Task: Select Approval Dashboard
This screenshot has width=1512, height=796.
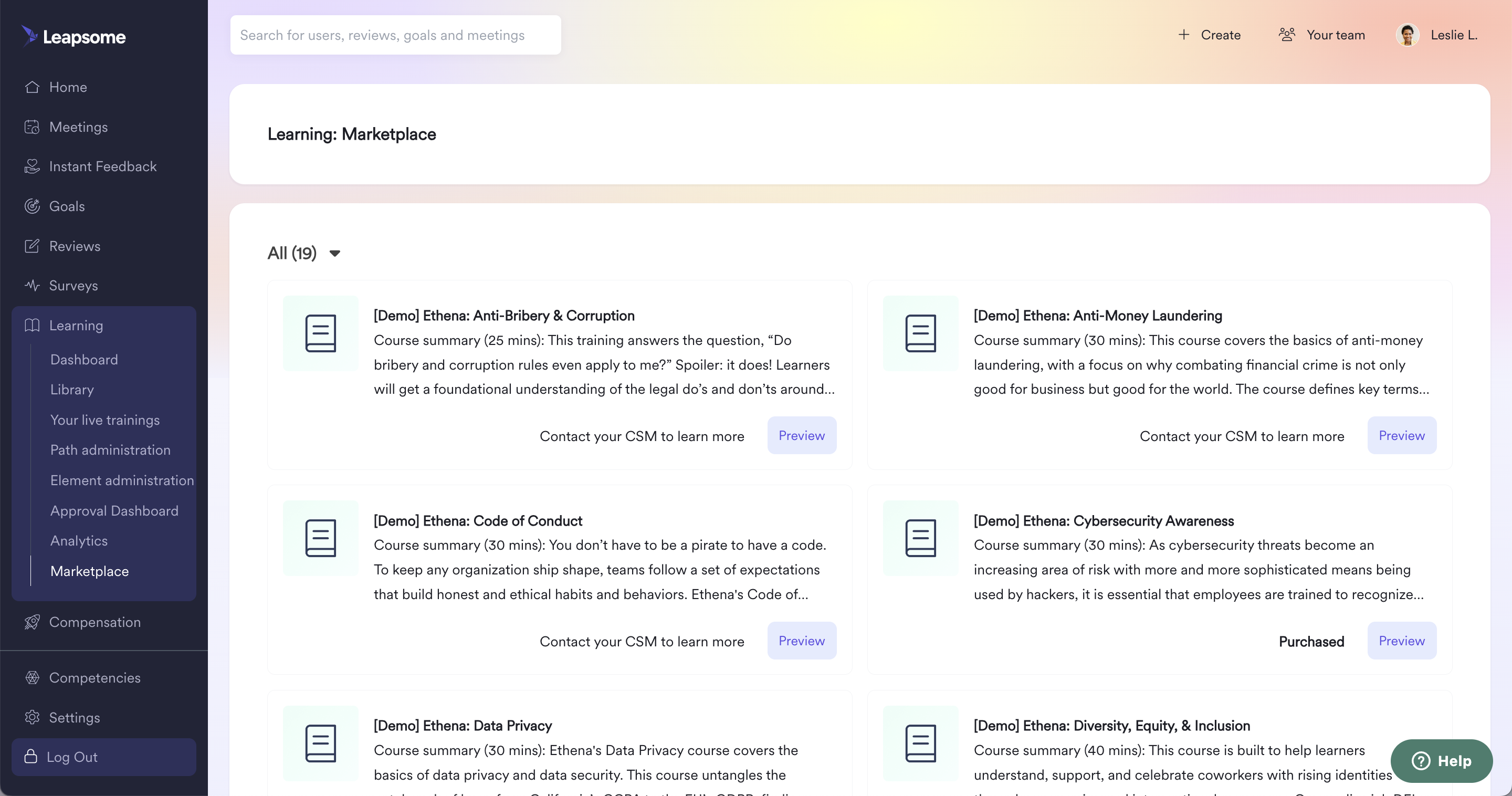Action: (x=114, y=511)
